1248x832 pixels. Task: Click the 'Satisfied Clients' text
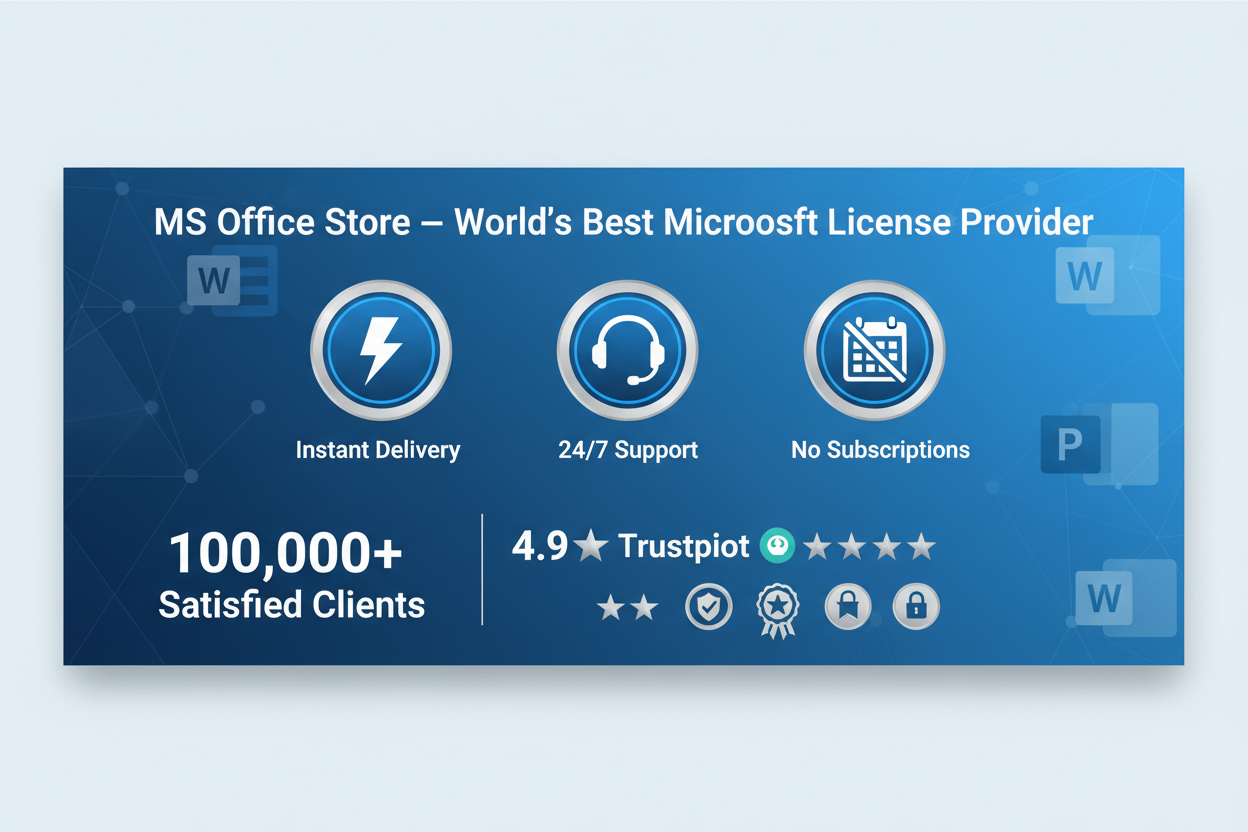[292, 605]
